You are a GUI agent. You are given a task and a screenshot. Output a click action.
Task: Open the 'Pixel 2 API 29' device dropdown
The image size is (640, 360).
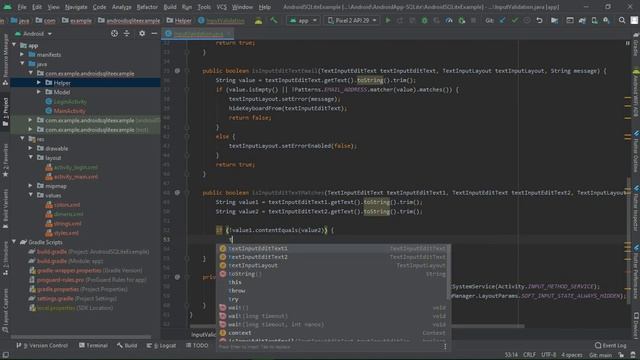(352, 20)
